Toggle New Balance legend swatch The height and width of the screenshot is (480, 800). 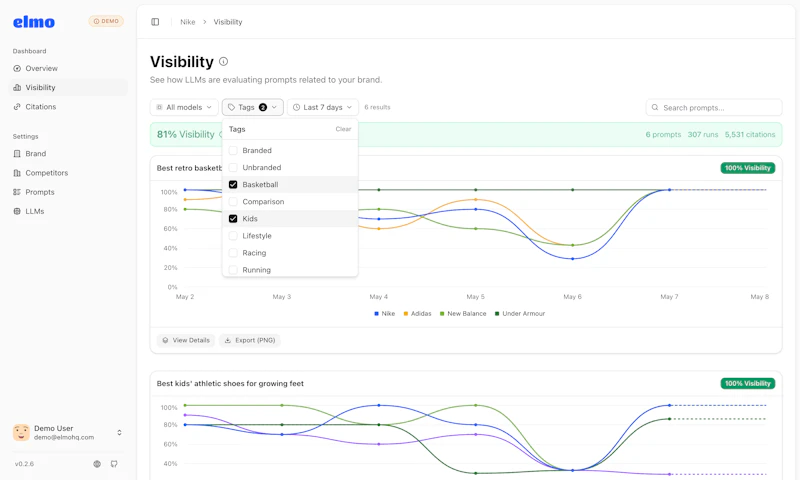(x=442, y=314)
